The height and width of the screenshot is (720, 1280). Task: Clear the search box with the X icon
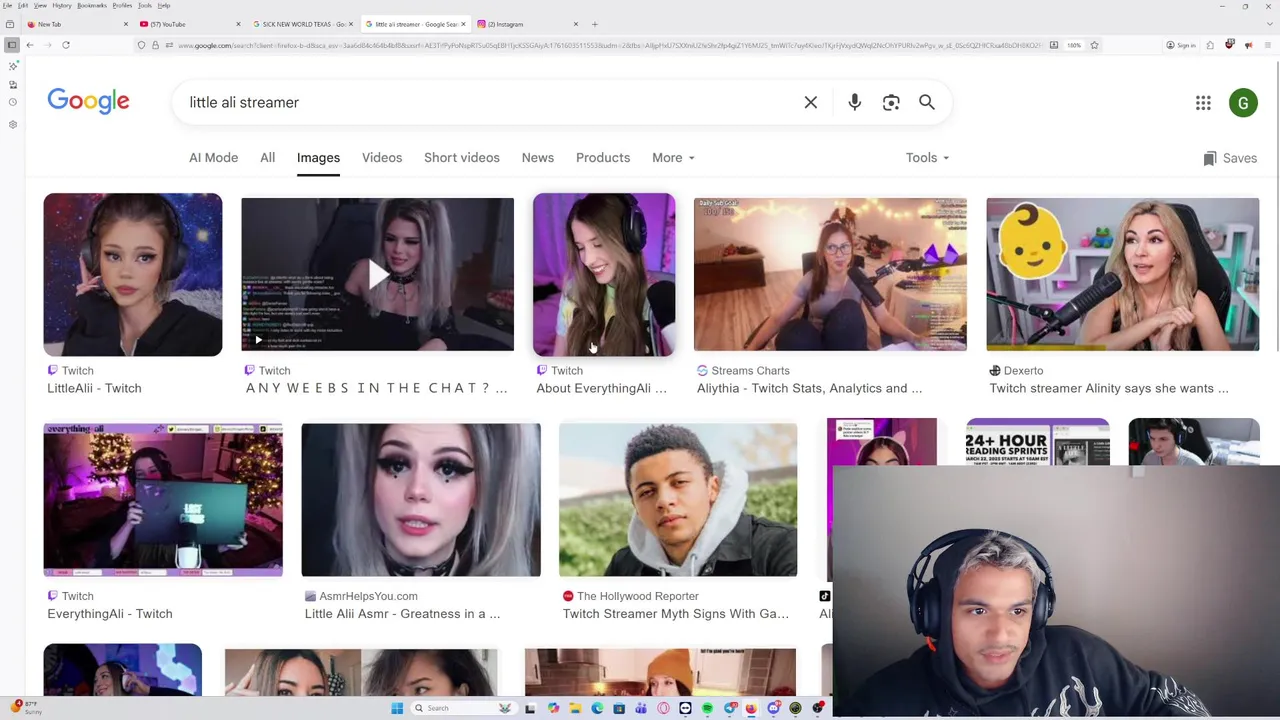(x=811, y=102)
